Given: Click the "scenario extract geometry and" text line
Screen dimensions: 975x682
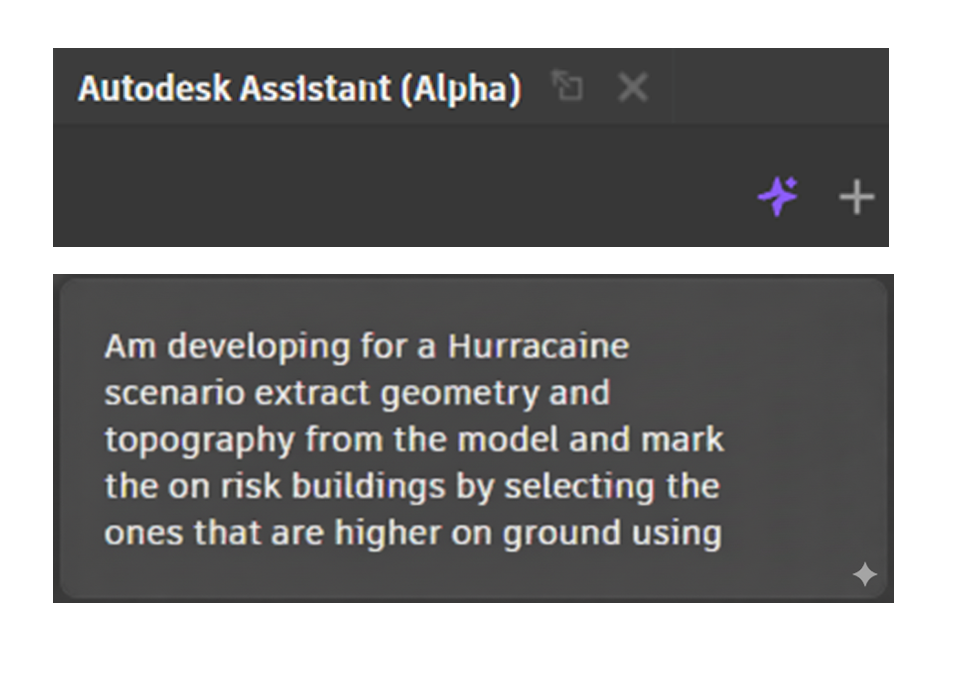Looking at the screenshot, I should 356,393.
